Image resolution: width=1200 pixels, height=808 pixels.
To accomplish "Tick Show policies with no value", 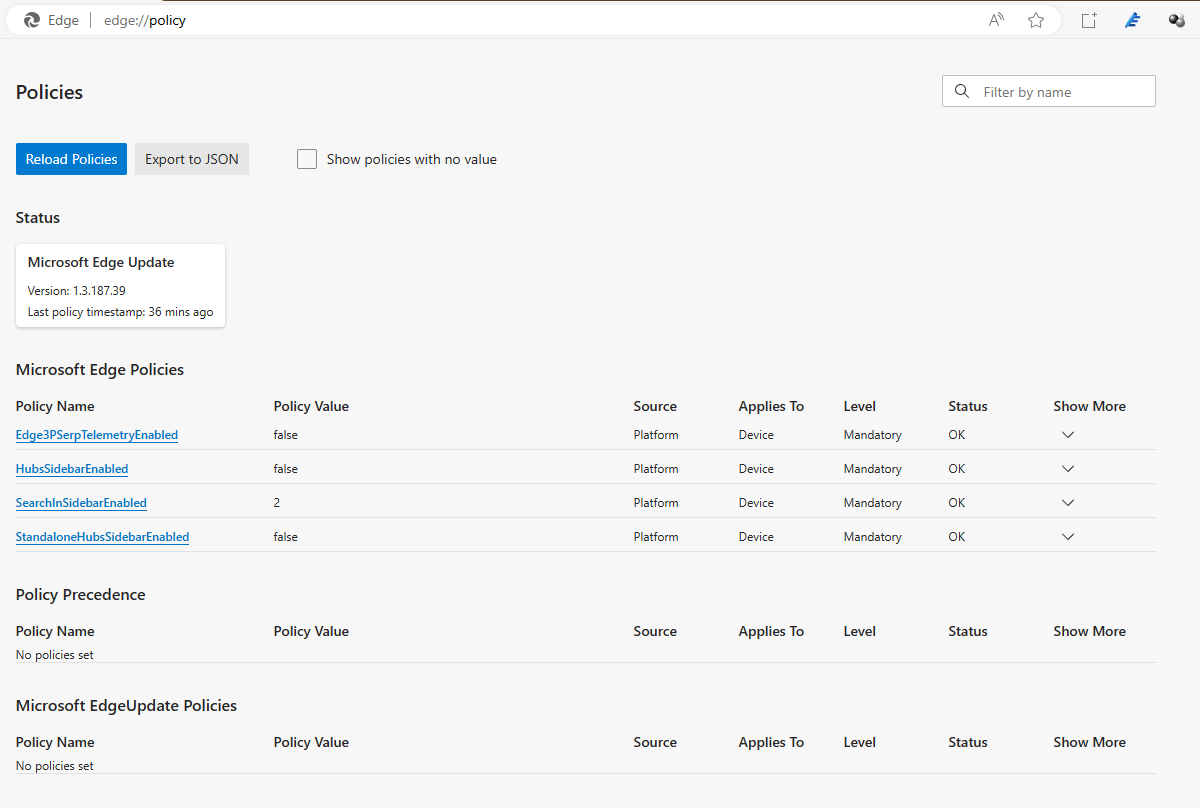I will (307, 159).
